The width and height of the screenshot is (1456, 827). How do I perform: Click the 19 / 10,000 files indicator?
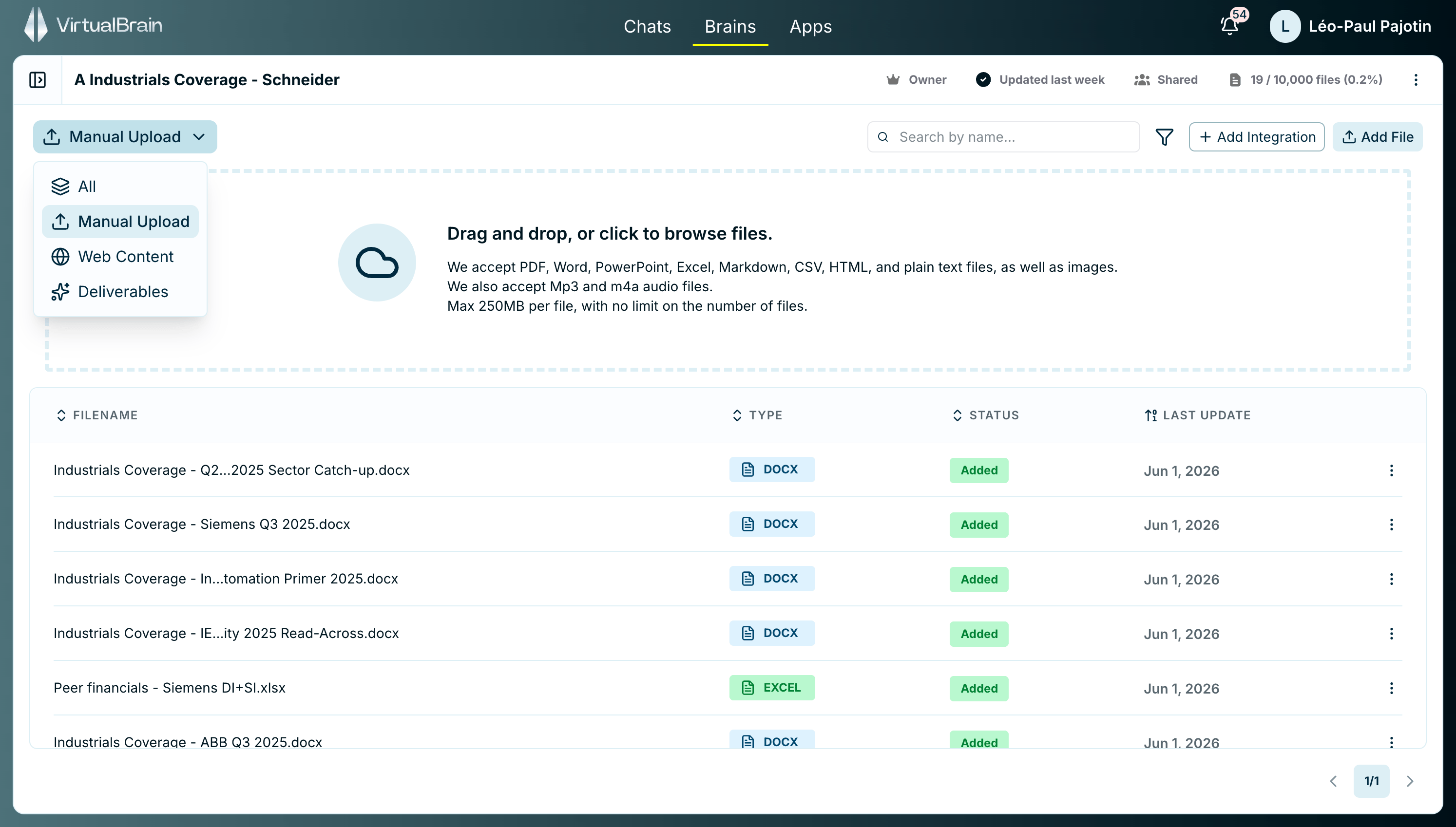pos(1316,79)
